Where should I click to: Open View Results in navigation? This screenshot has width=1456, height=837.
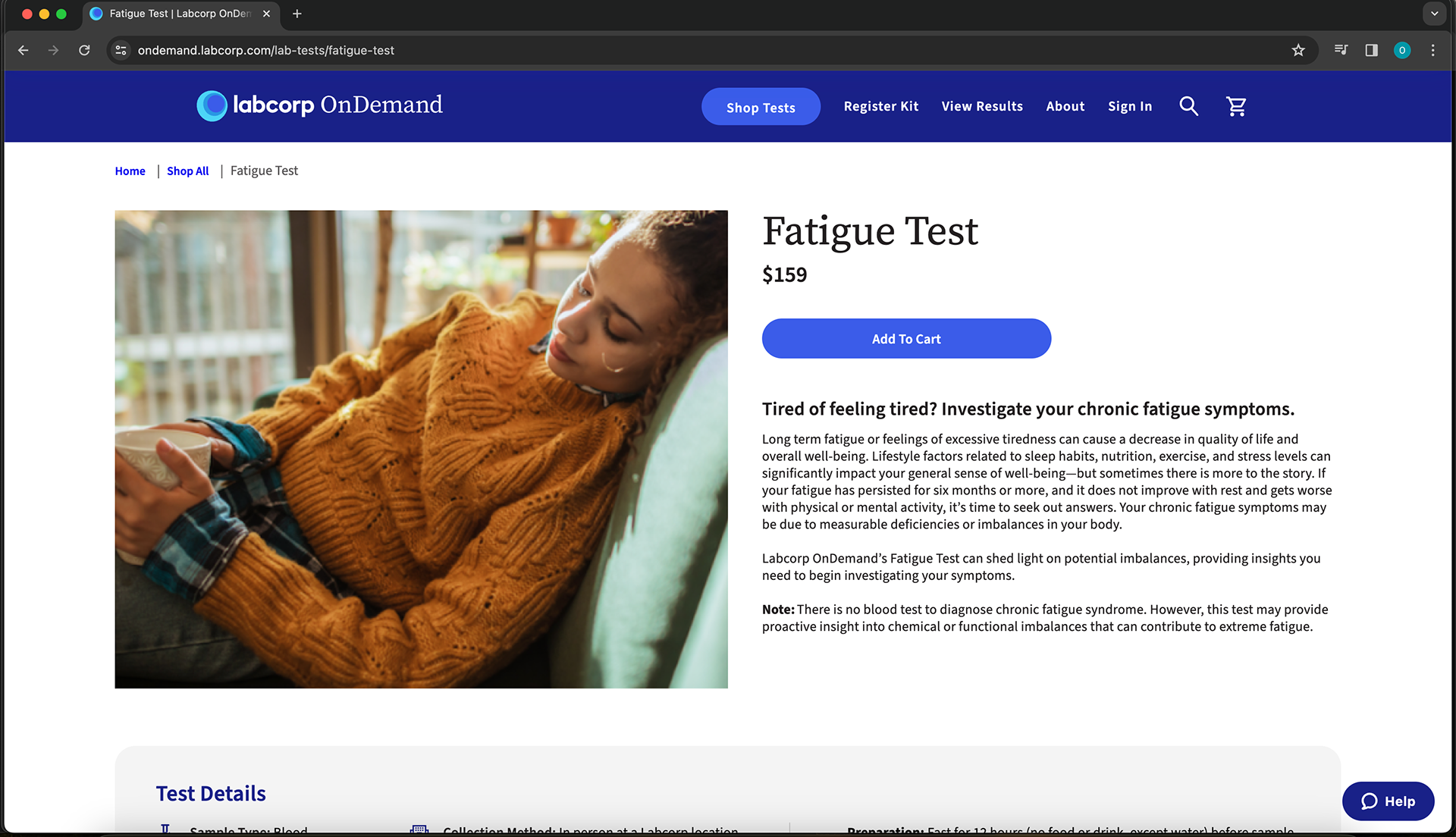[981, 106]
